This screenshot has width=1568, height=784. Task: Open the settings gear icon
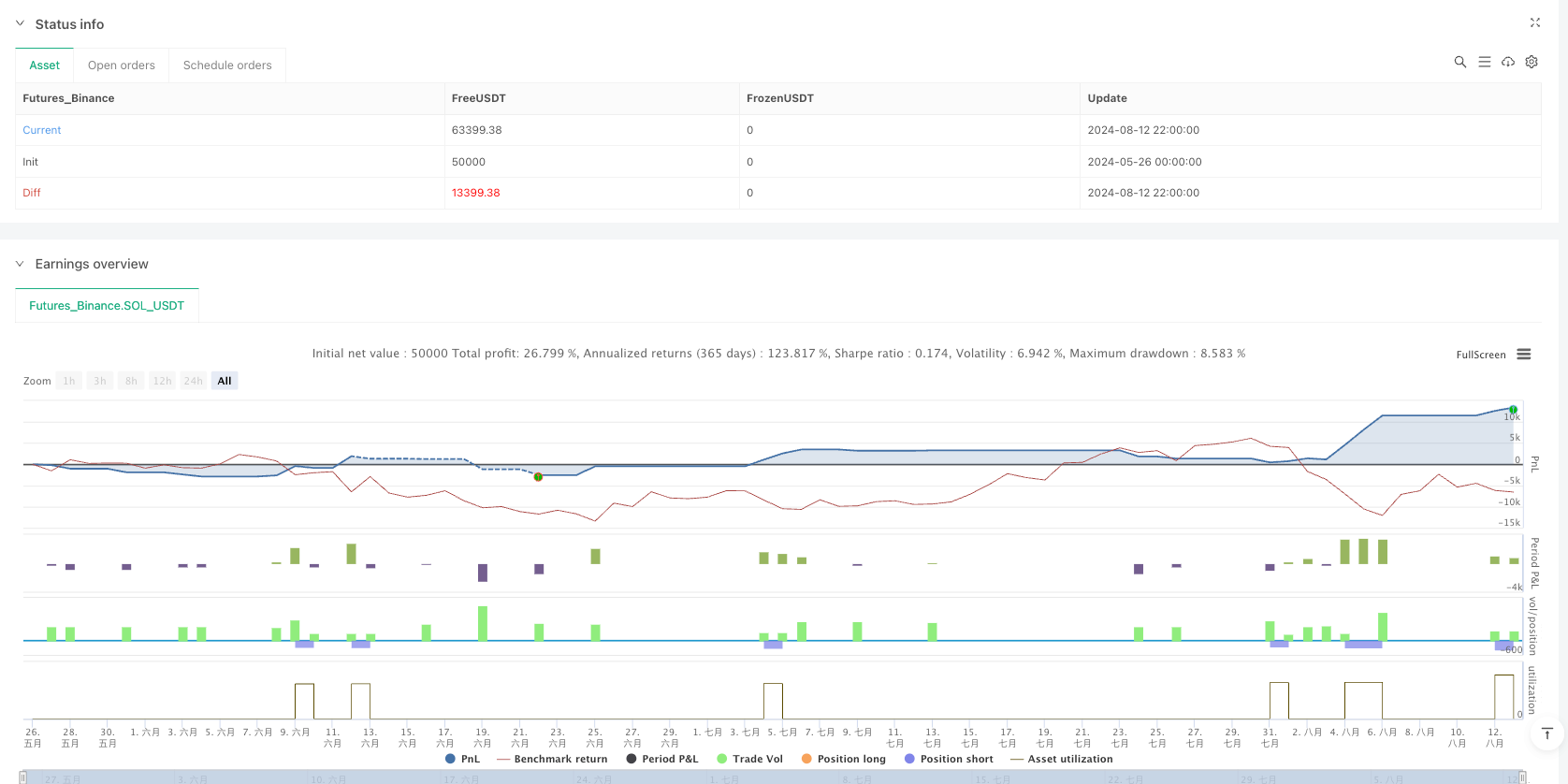[1532, 62]
